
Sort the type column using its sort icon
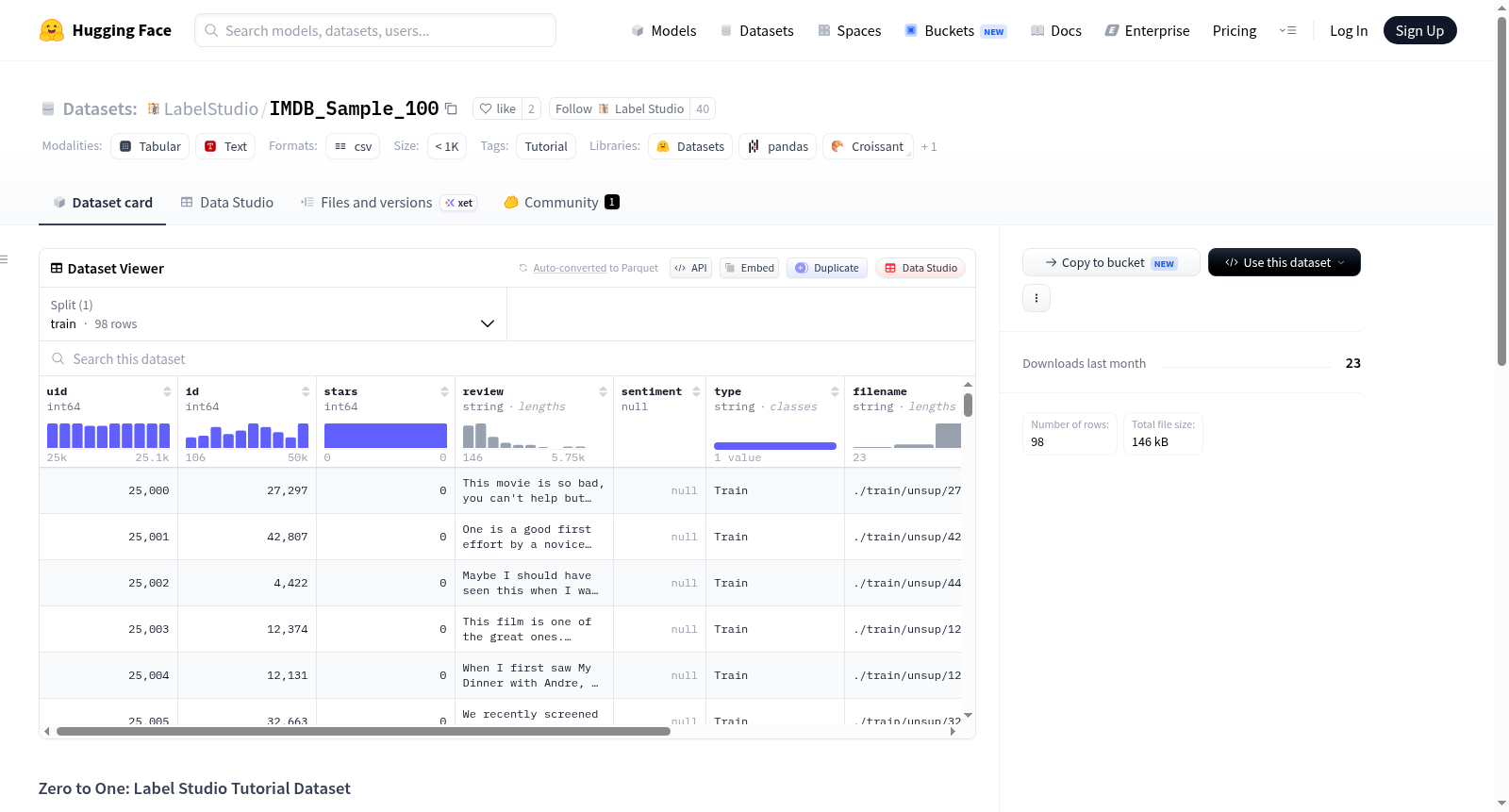(x=835, y=391)
